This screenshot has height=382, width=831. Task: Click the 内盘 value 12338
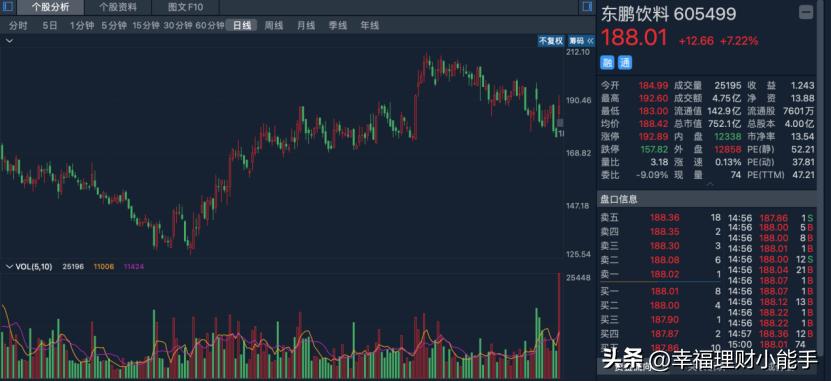tap(728, 137)
